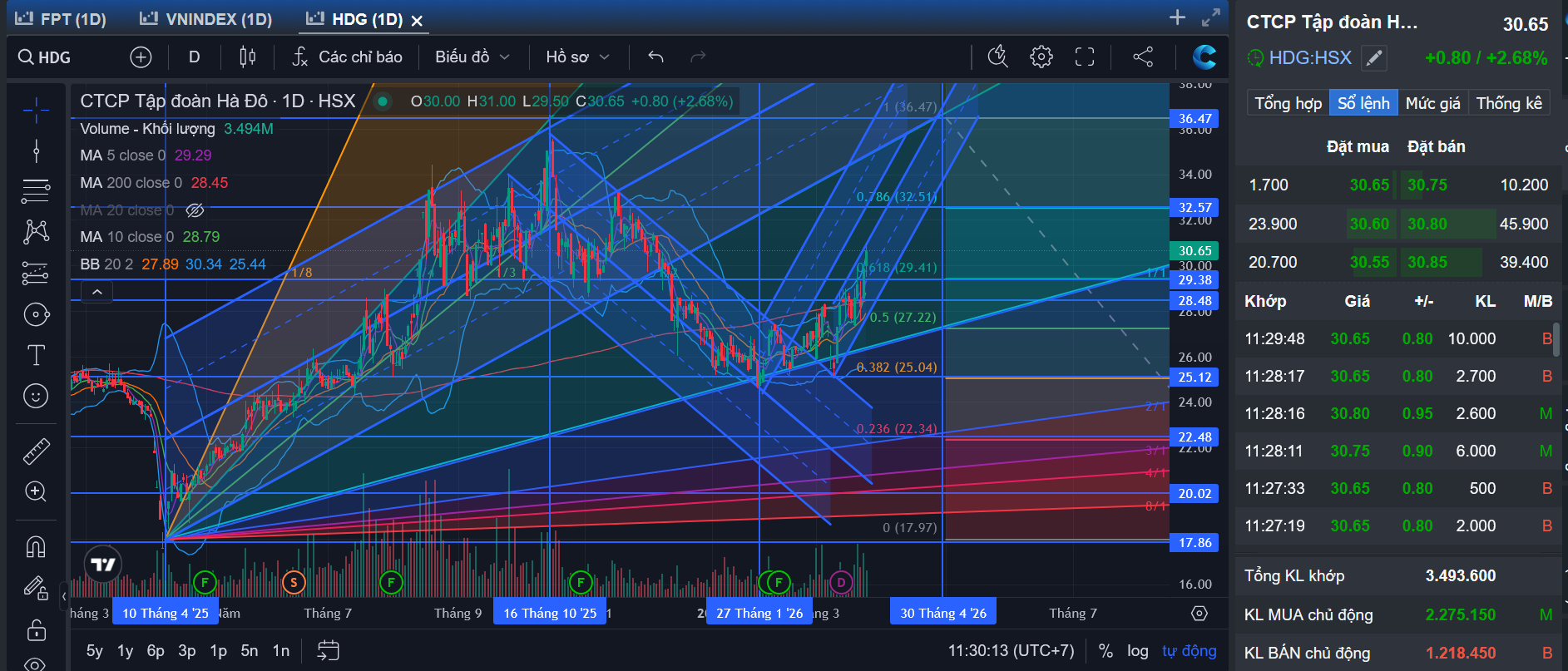Image resolution: width=1568 pixels, height=671 pixels.
Task: Open time axis settings gear icon
Action: pos(1199,613)
